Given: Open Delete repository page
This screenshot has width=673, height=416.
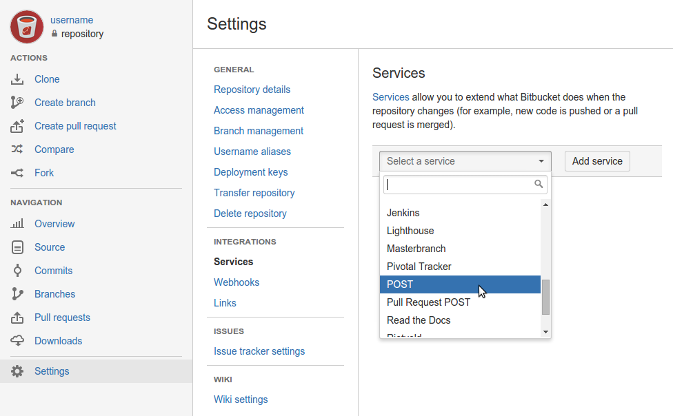Looking at the screenshot, I should tap(250, 213).
